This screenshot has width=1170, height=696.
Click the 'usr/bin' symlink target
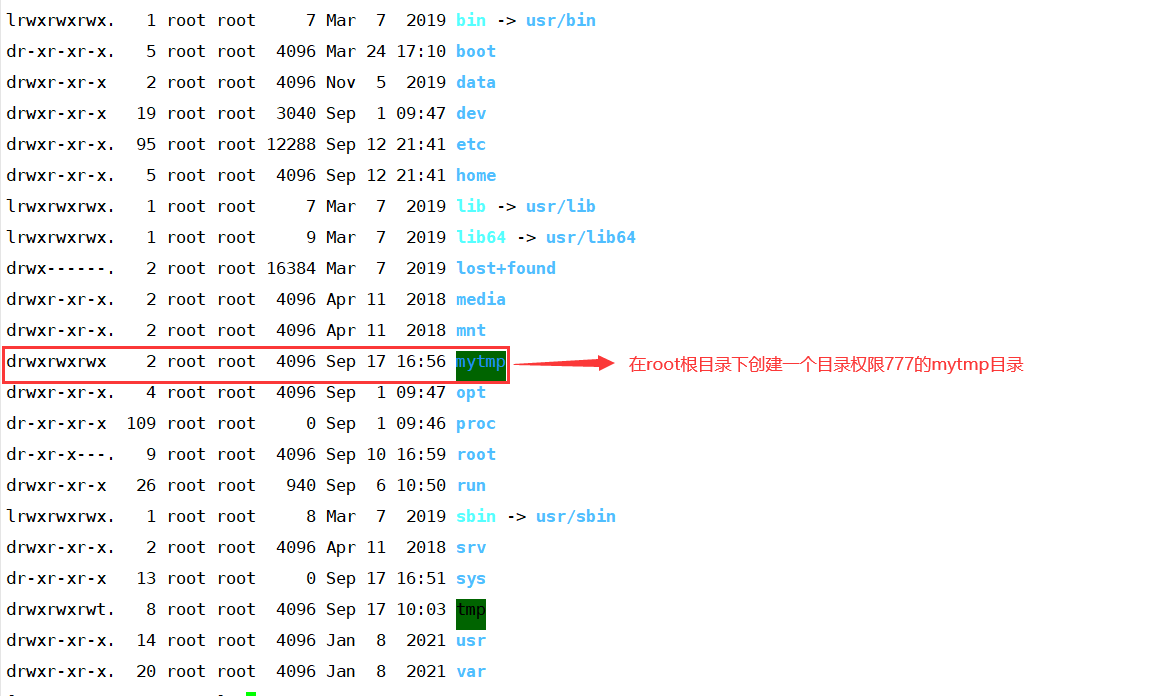coord(560,20)
